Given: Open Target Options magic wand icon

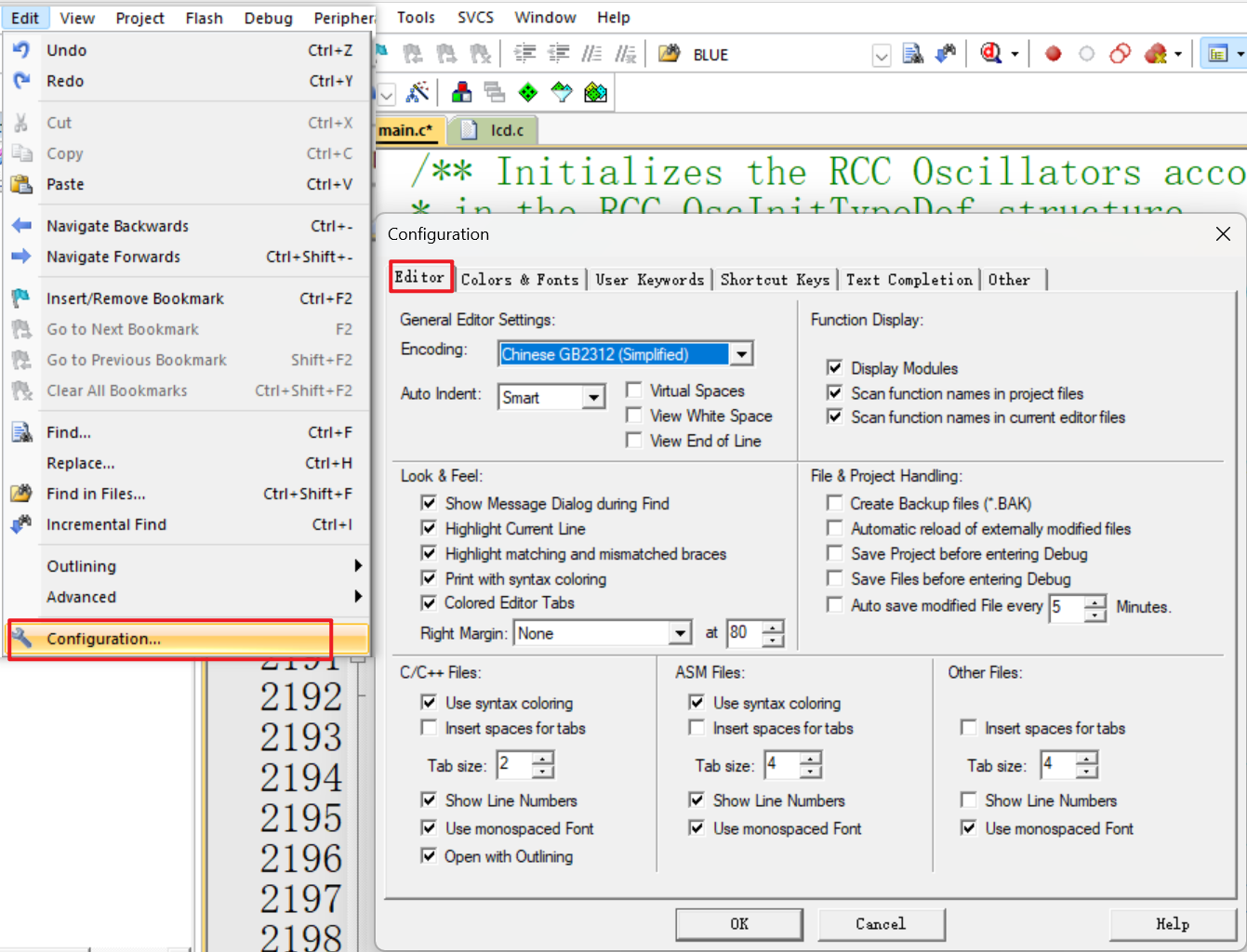Looking at the screenshot, I should [x=418, y=92].
